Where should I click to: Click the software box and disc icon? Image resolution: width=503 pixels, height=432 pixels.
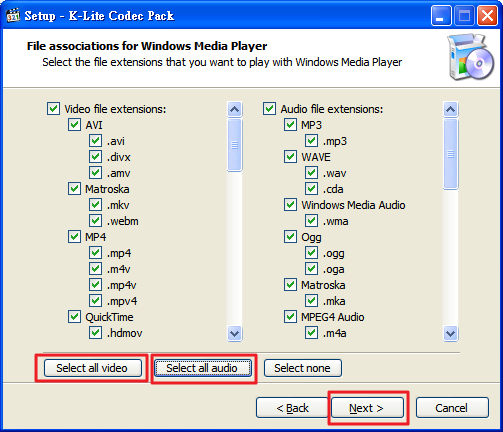471,57
